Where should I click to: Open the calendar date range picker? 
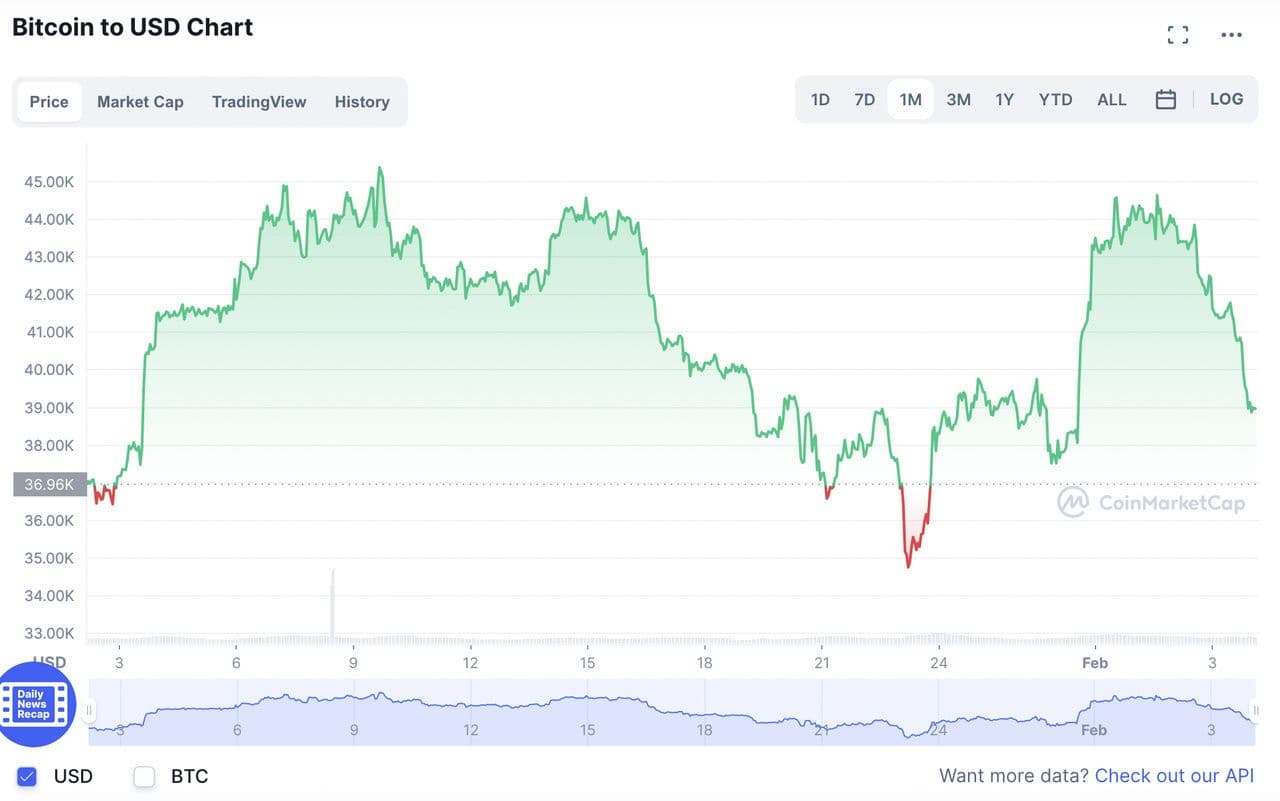(x=1165, y=100)
